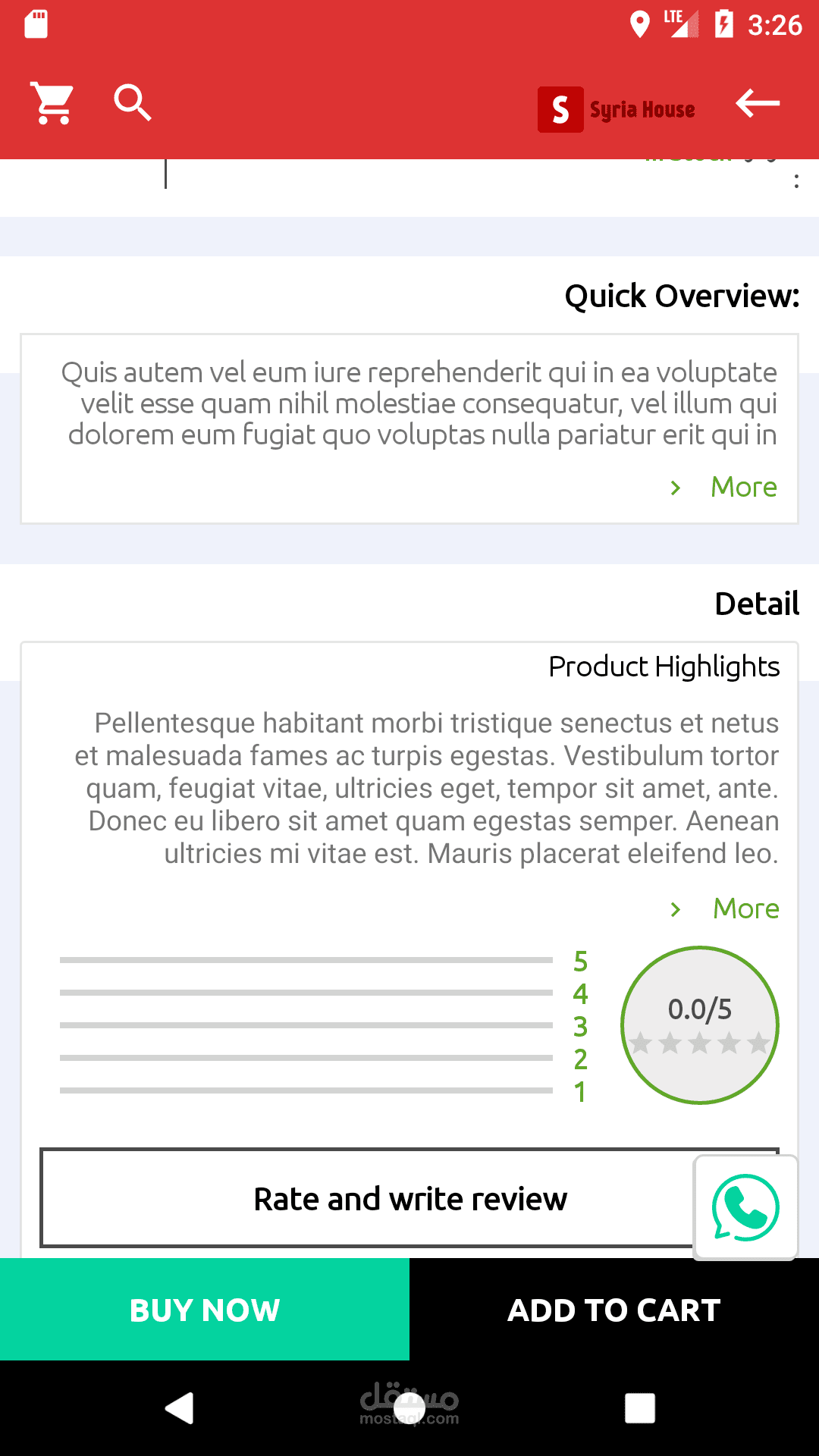
Task: Select the 1-star rating bar
Action: (x=306, y=1091)
